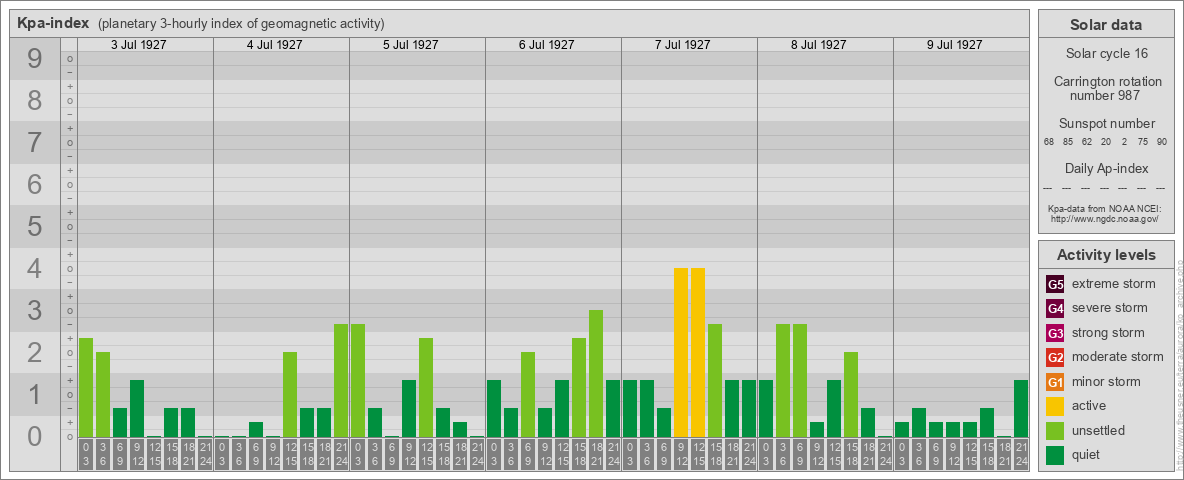Screen dimensions: 1184x480
Task: Click the 18-21 bar on 6 Jul 1927
Action: pyautogui.click(x=596, y=374)
